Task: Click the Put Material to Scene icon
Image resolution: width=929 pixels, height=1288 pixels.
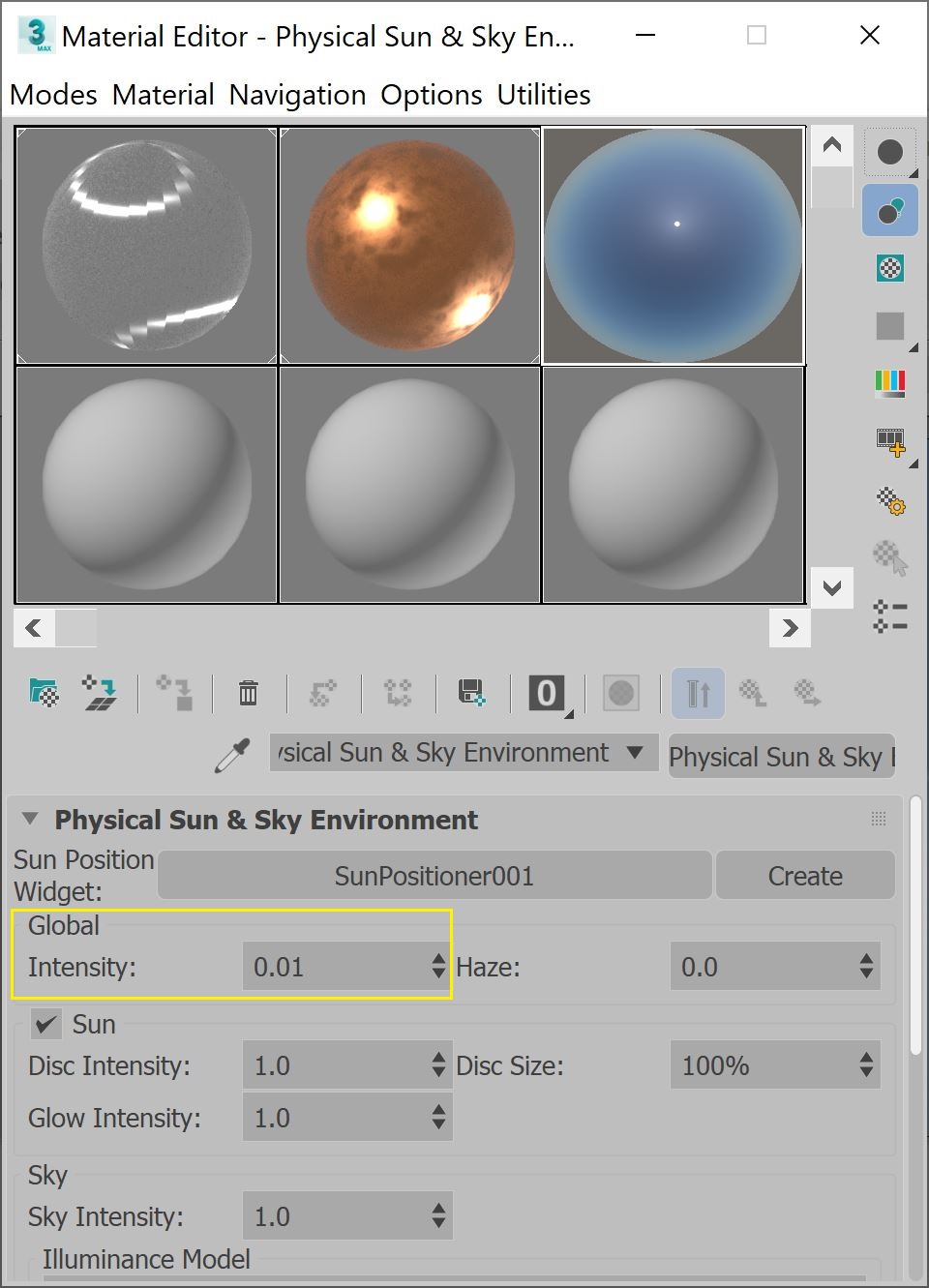Action: pyautogui.click(x=101, y=693)
